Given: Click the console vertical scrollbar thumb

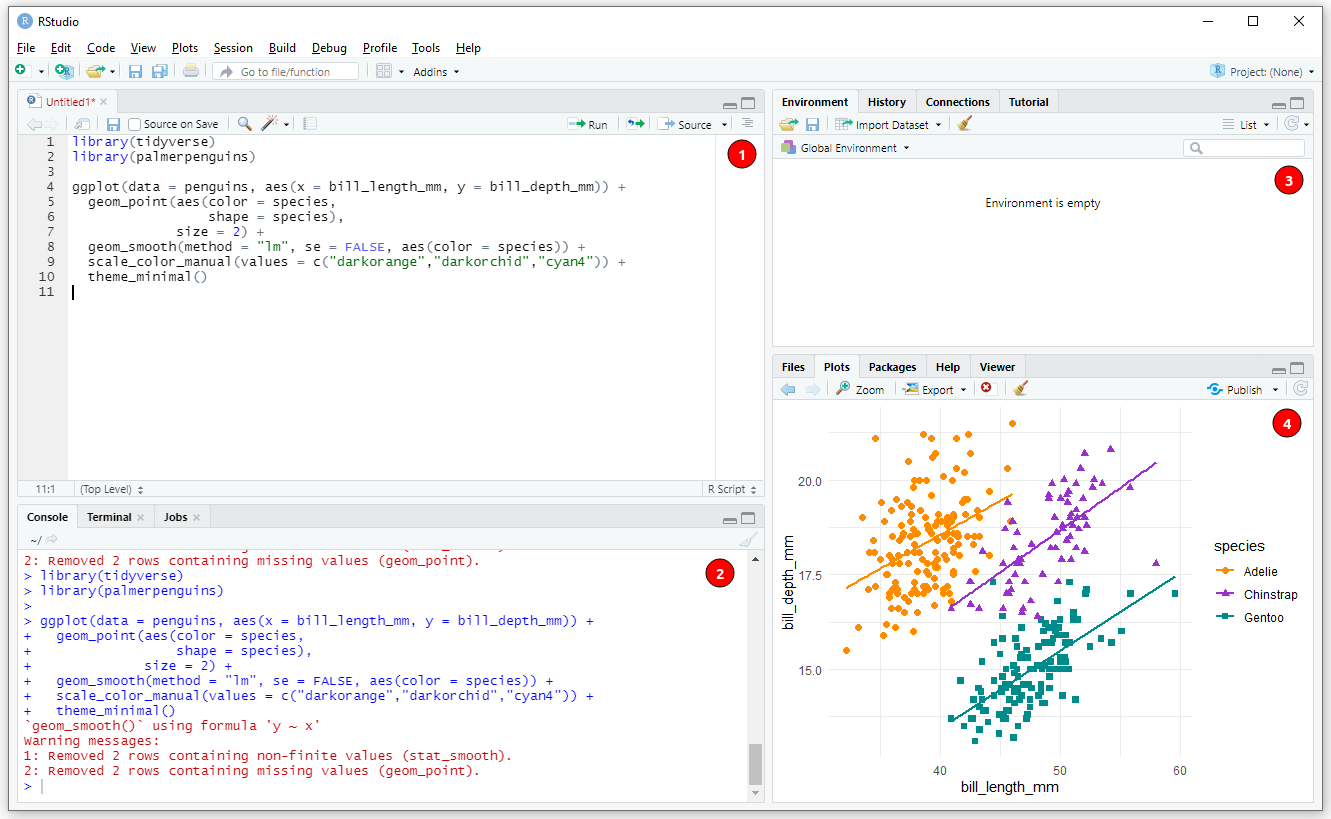Looking at the screenshot, I should (755, 764).
